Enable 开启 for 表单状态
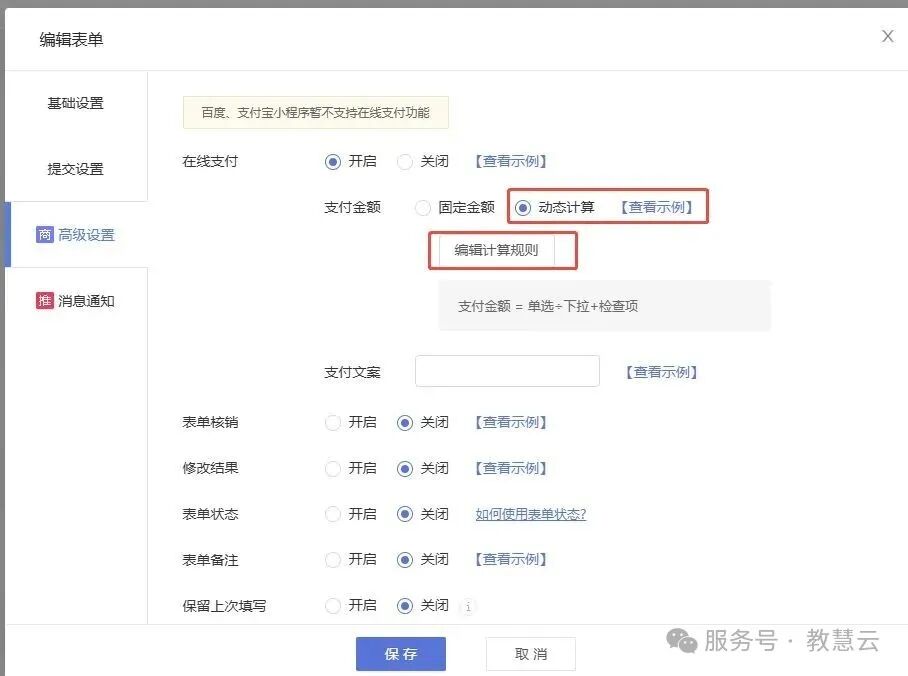908x676 pixels. click(333, 514)
